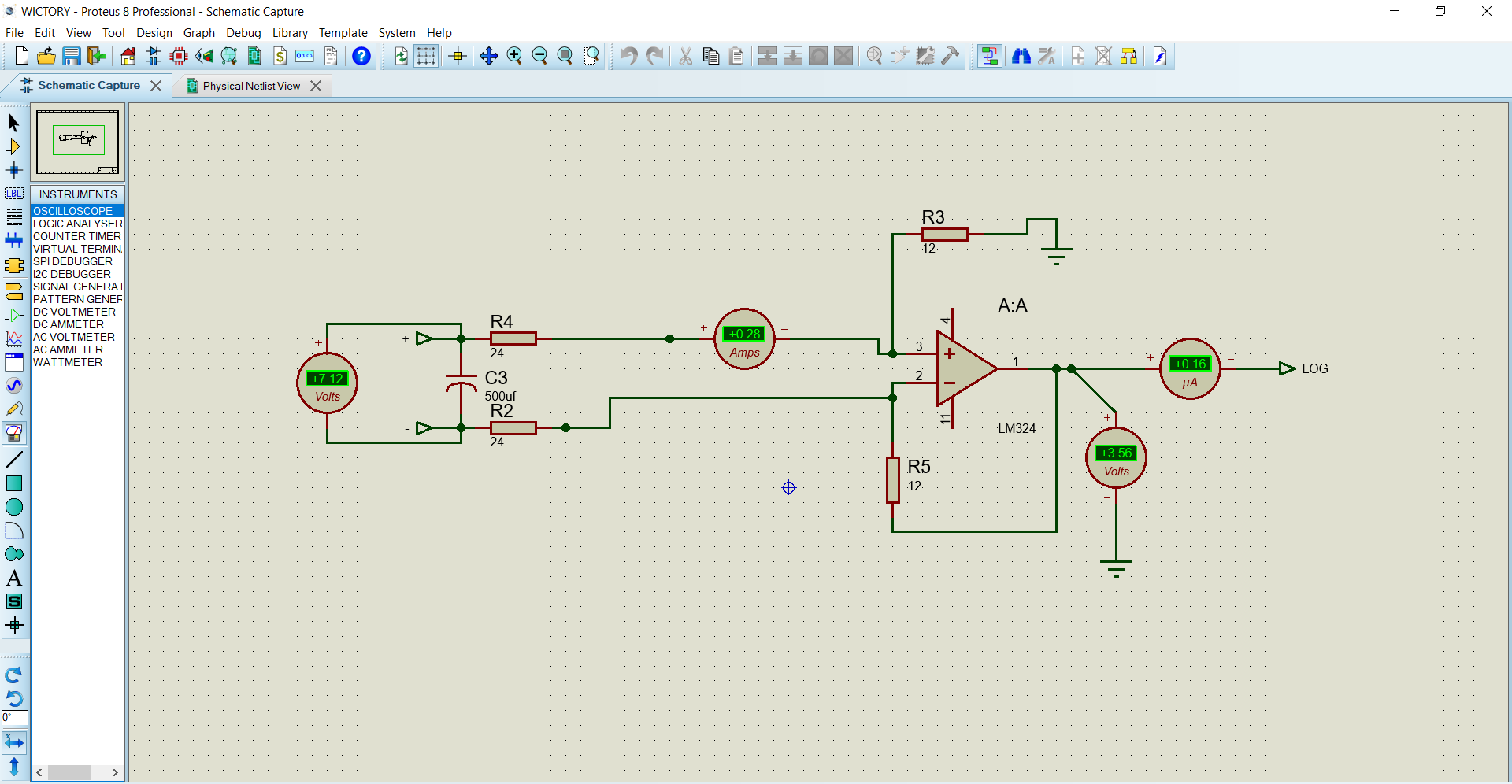Select the 2D Graphics Text (A) tool
The width and height of the screenshot is (1512, 784).
pos(14,578)
